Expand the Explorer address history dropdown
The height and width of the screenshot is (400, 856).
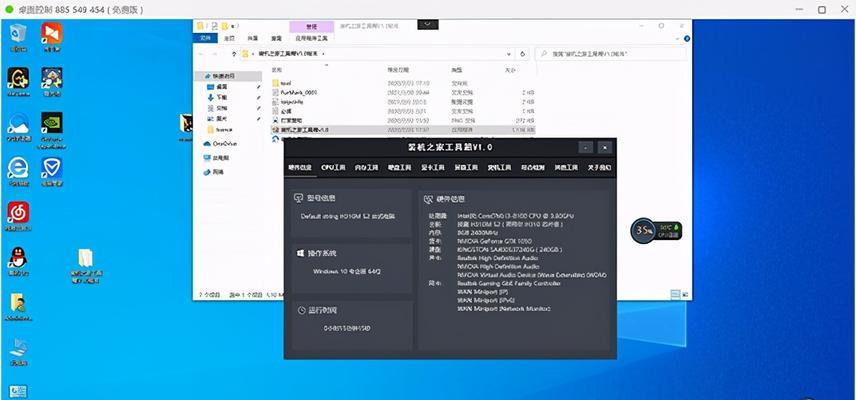tap(509, 54)
